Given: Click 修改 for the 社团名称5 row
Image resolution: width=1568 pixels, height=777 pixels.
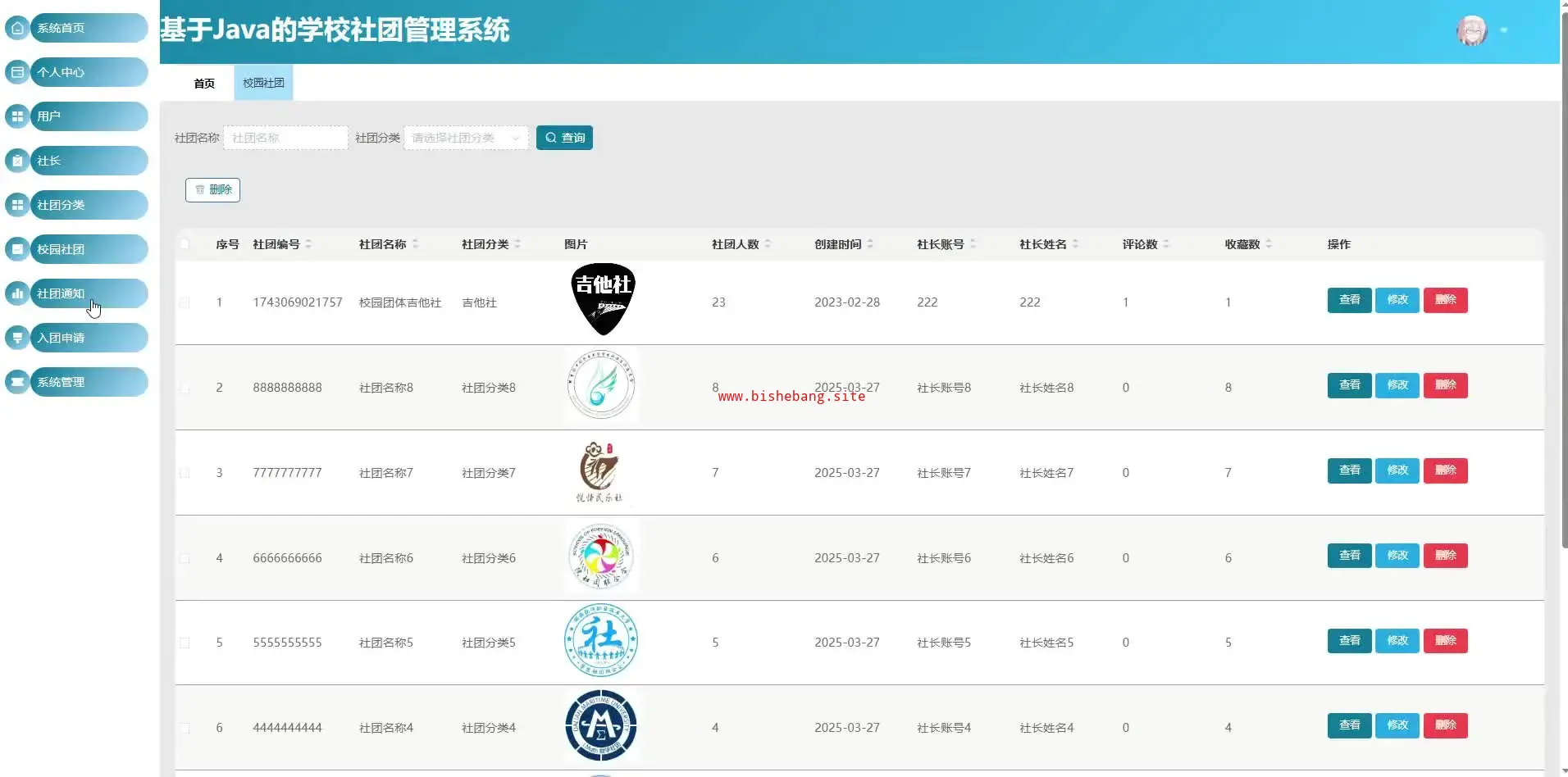Looking at the screenshot, I should point(1397,641).
